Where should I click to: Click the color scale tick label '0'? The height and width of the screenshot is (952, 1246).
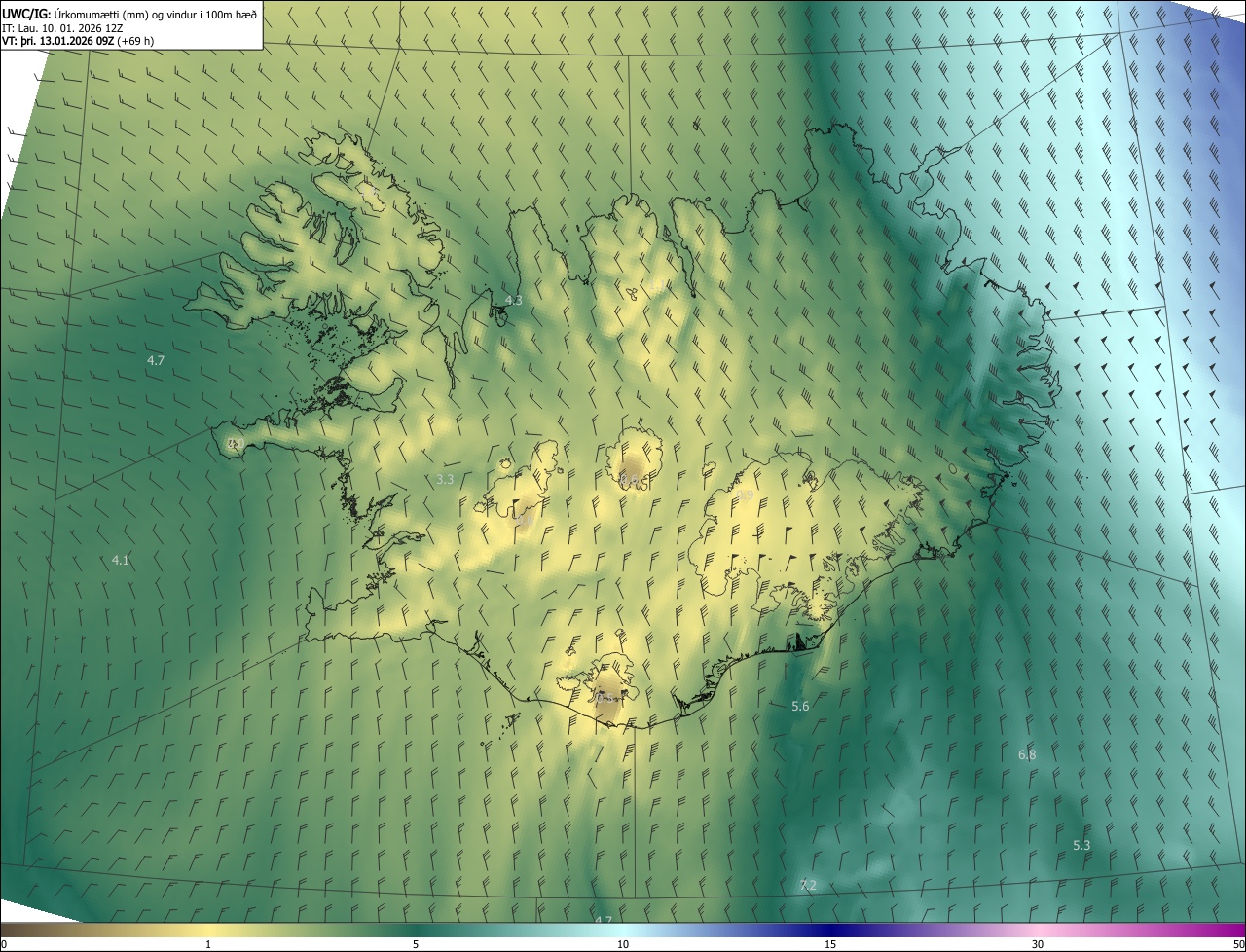point(4,944)
